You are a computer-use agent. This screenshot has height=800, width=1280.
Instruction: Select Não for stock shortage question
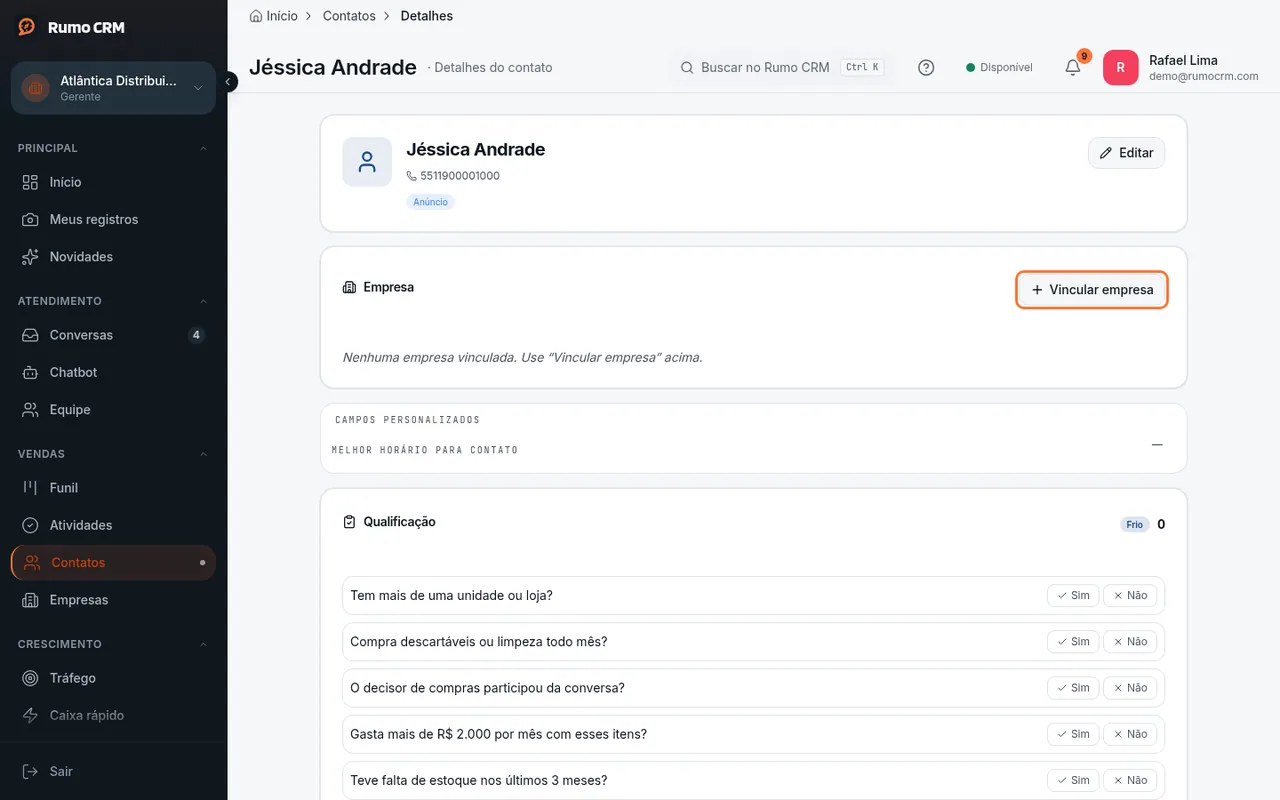coord(1130,779)
